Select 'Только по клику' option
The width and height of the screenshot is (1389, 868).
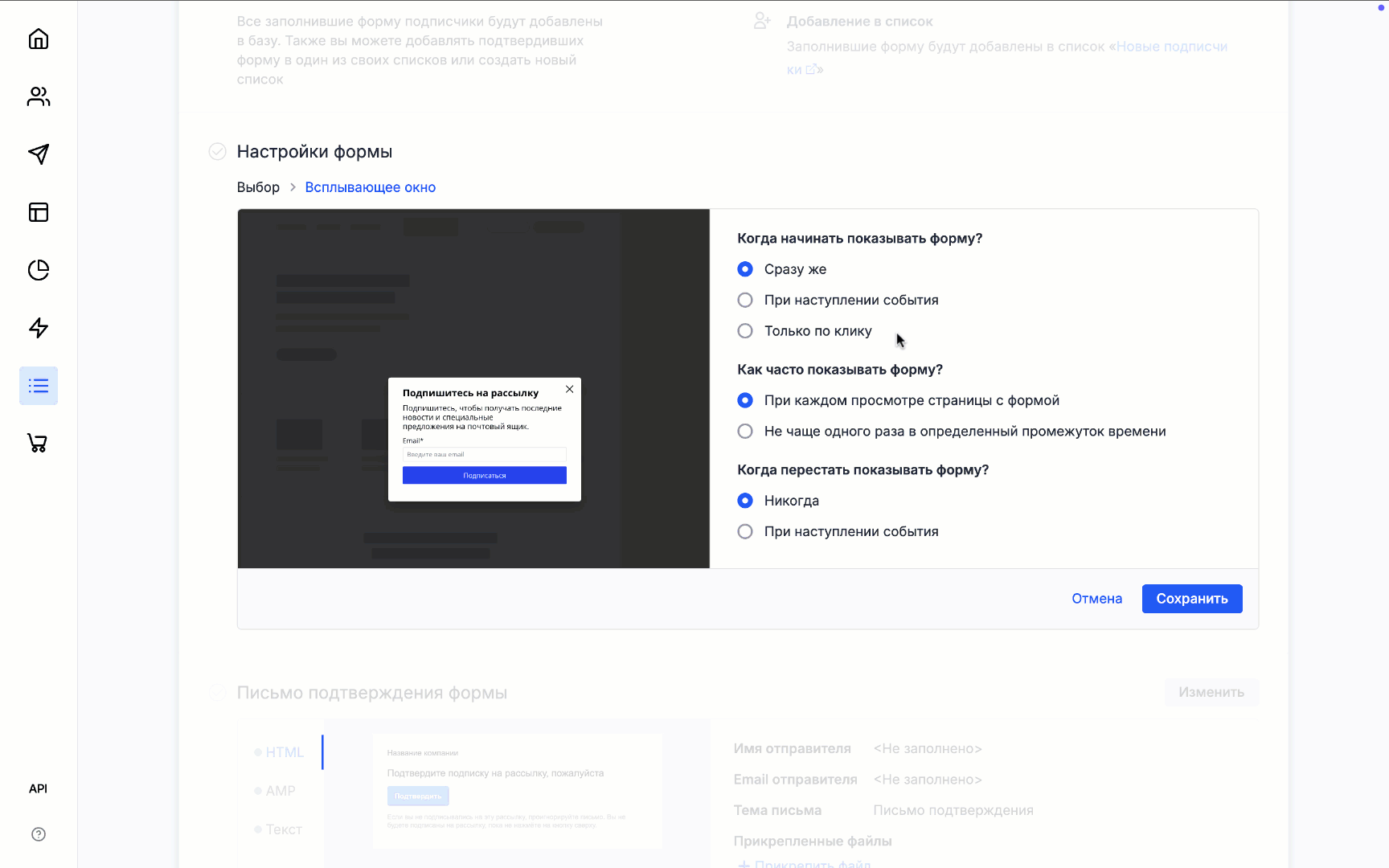[744, 330]
